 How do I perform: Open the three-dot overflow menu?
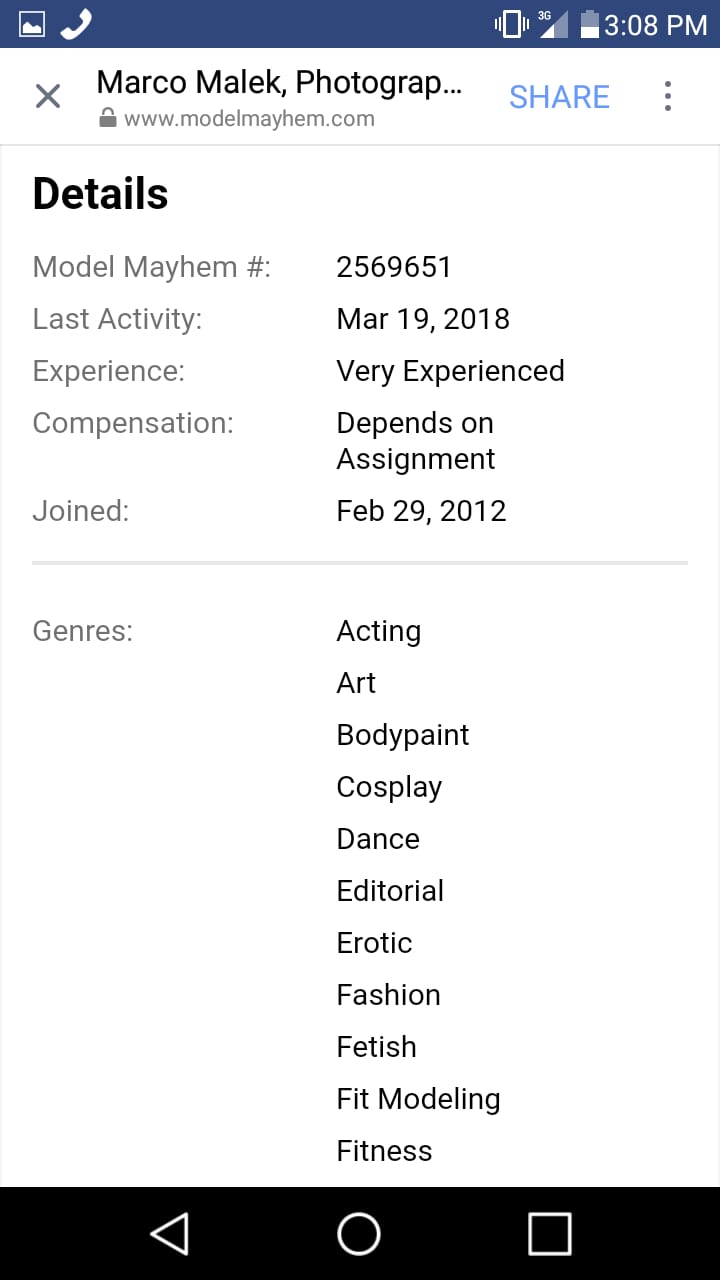(667, 96)
